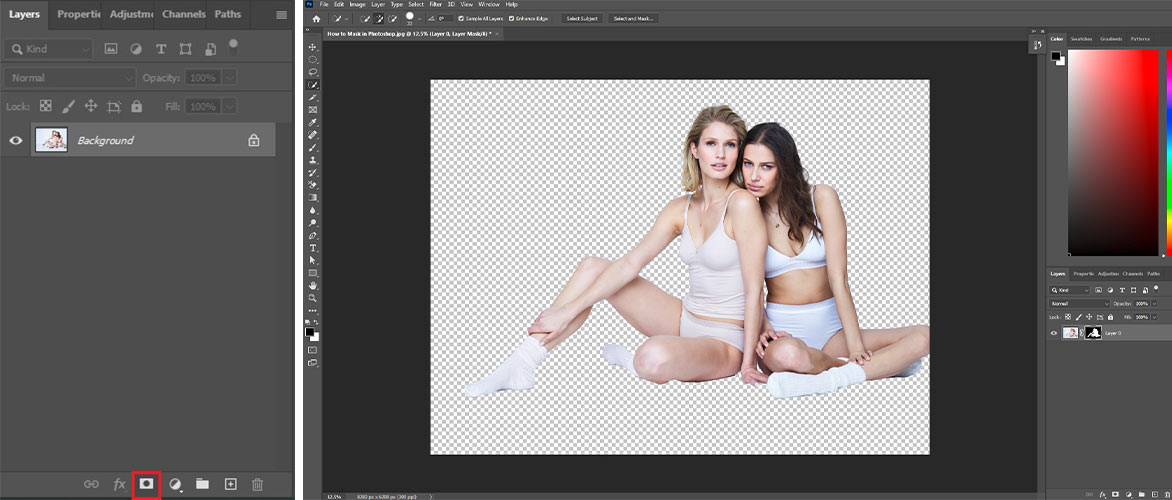Click Create new layer plus icon in enlarged panel

click(x=230, y=484)
